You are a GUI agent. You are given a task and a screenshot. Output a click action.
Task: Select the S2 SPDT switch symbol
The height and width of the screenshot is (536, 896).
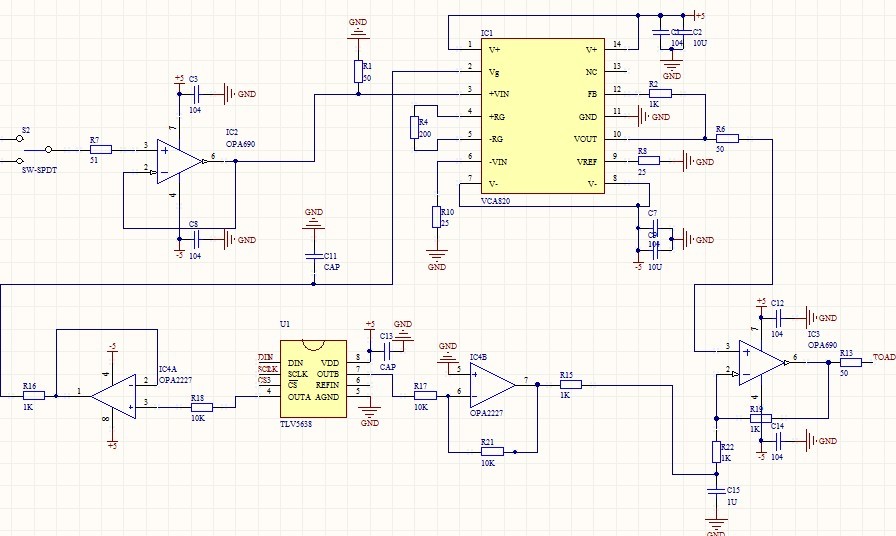(x=27, y=150)
